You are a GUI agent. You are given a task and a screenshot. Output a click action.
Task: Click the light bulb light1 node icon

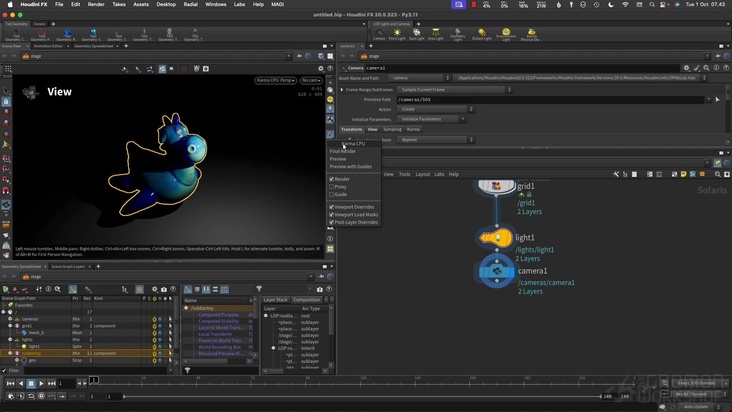(496, 238)
